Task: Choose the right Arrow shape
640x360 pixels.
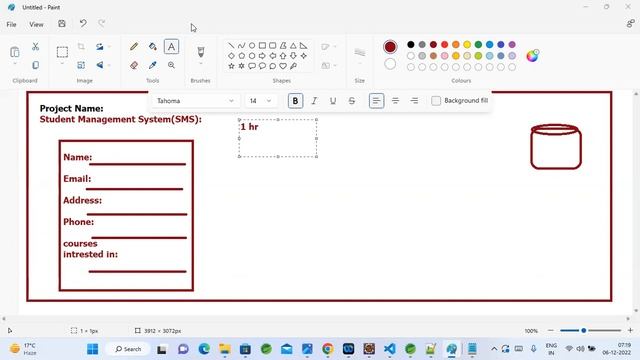Action: pos(262,56)
